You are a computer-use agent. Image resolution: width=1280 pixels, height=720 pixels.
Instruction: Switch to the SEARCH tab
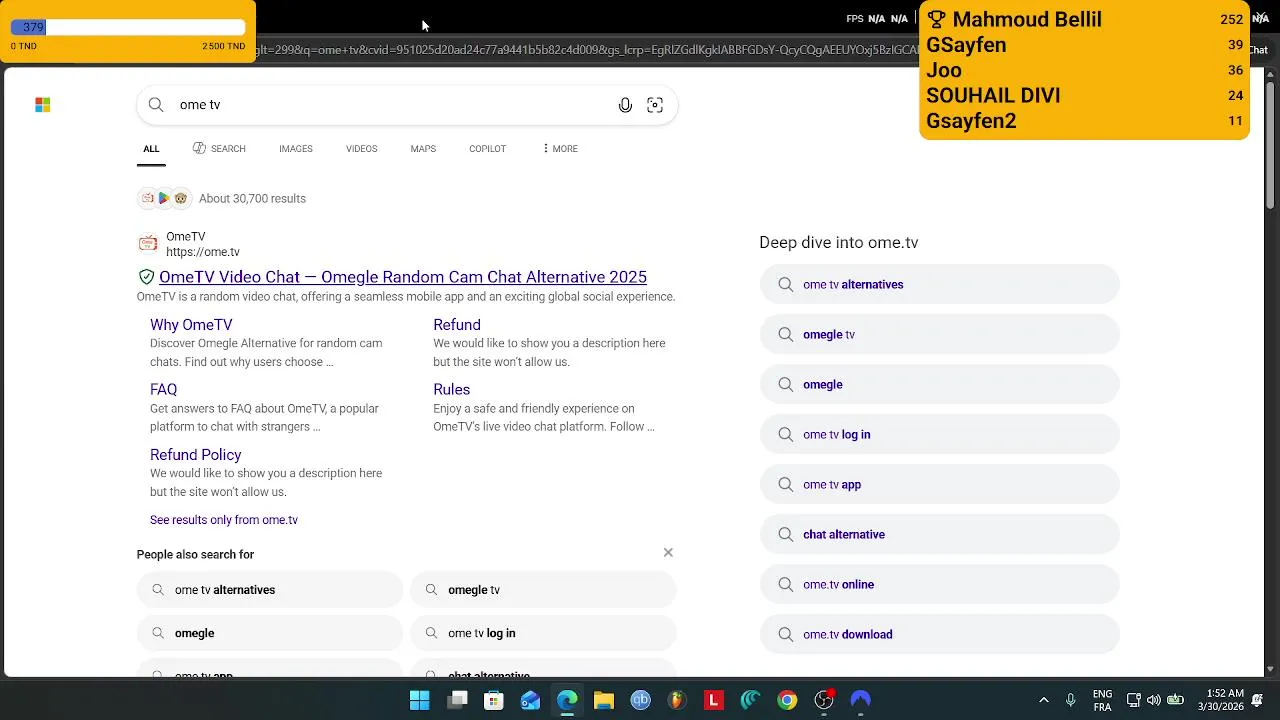[219, 149]
